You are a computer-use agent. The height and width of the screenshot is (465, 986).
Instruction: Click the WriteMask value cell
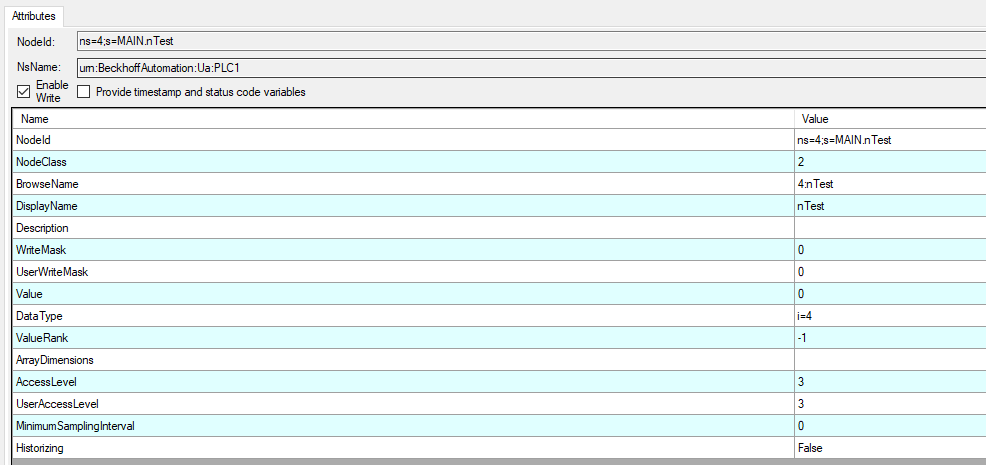pyautogui.click(x=890, y=250)
